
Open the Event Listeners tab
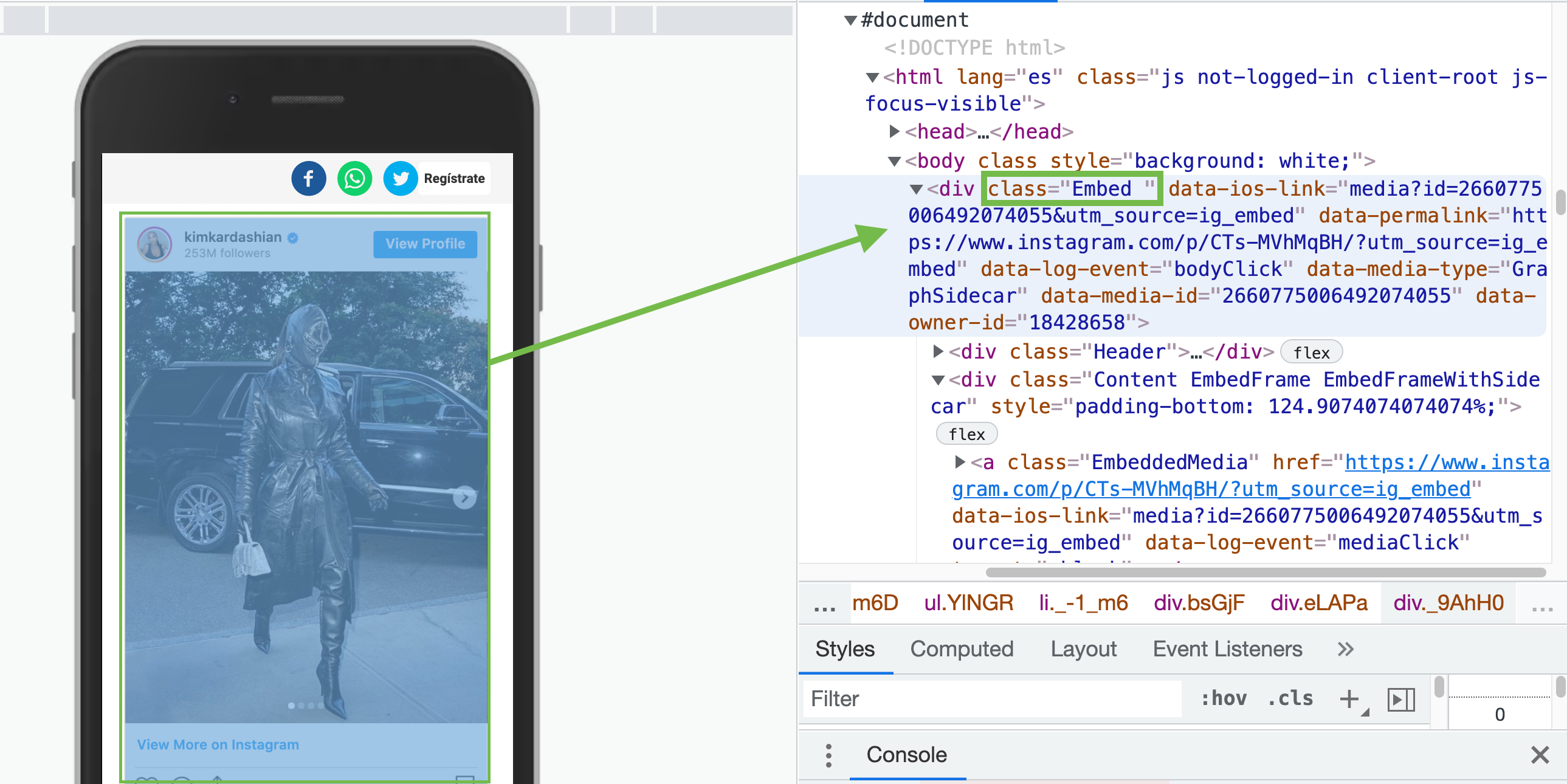pos(1227,649)
